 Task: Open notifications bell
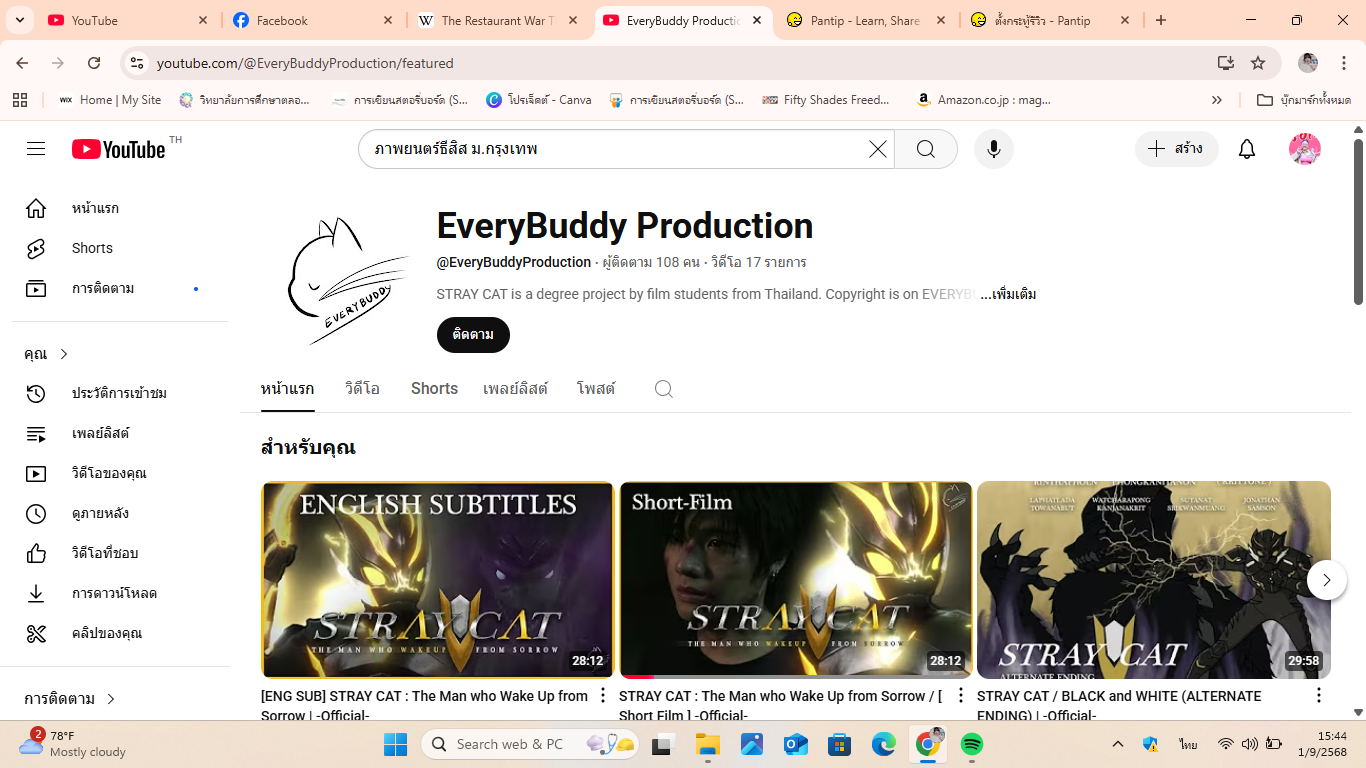tap(1247, 149)
